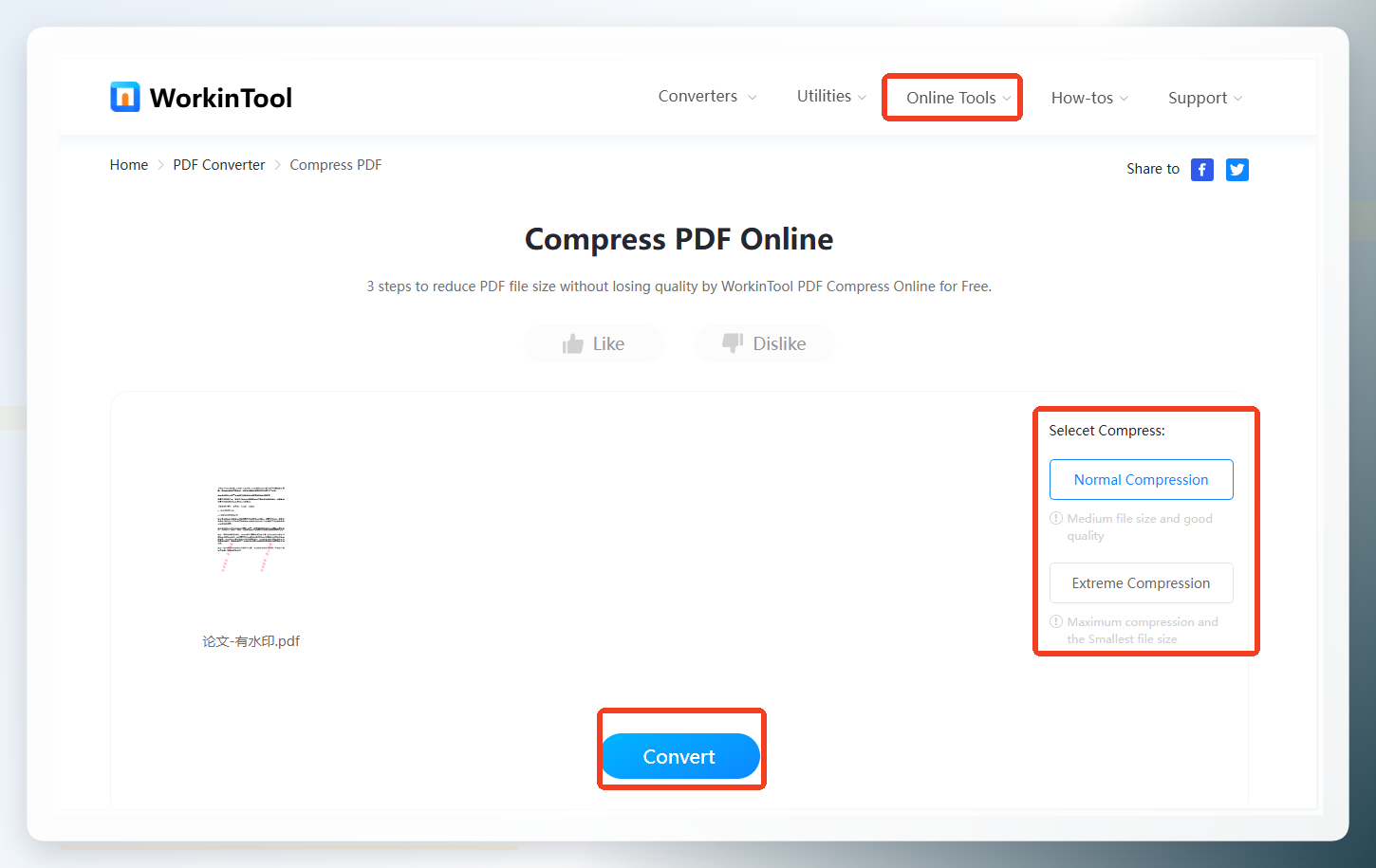Click the info icon beside Maximum compression

click(x=1056, y=621)
